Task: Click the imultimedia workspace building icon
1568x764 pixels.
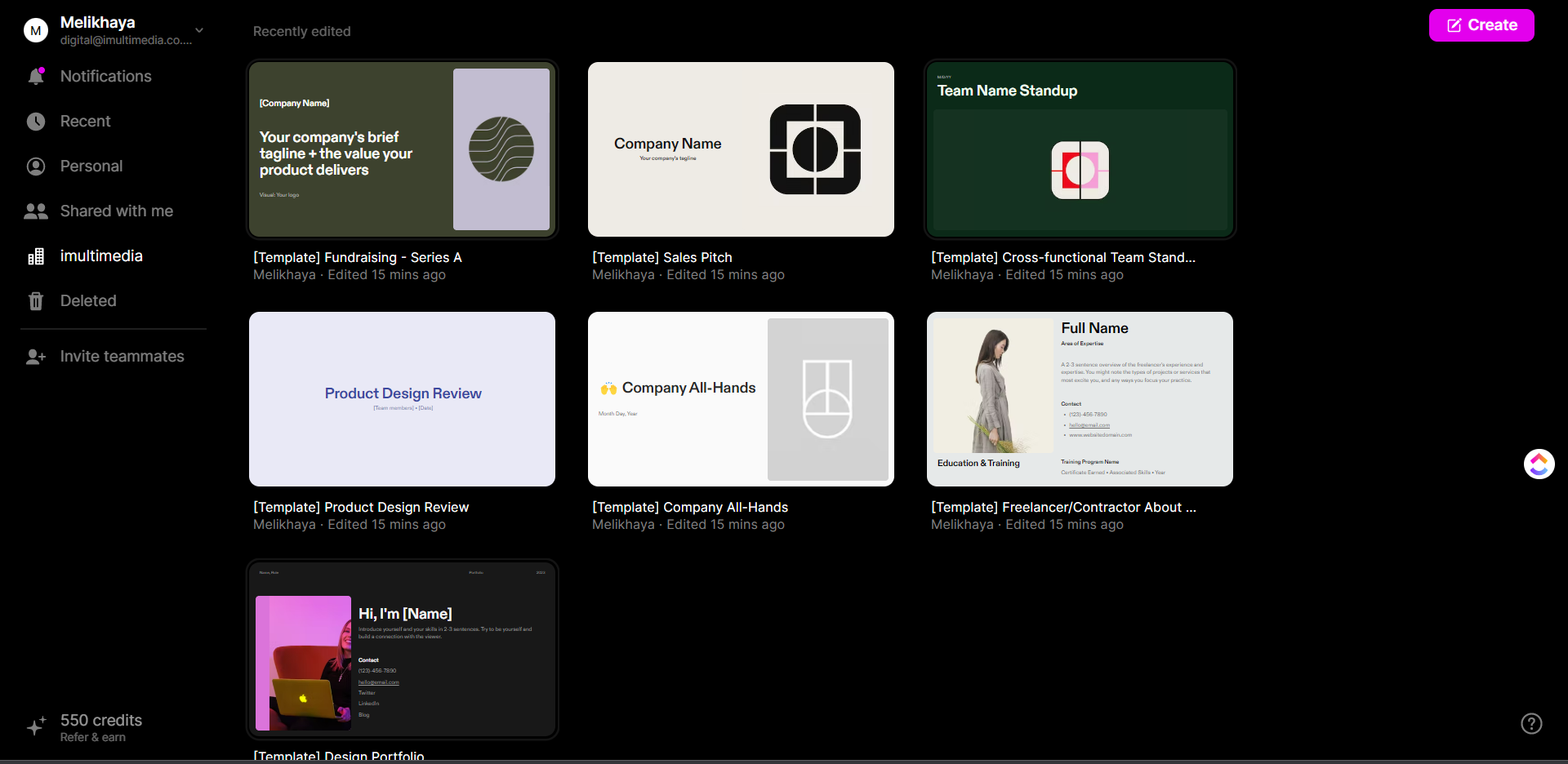Action: pyautogui.click(x=36, y=256)
